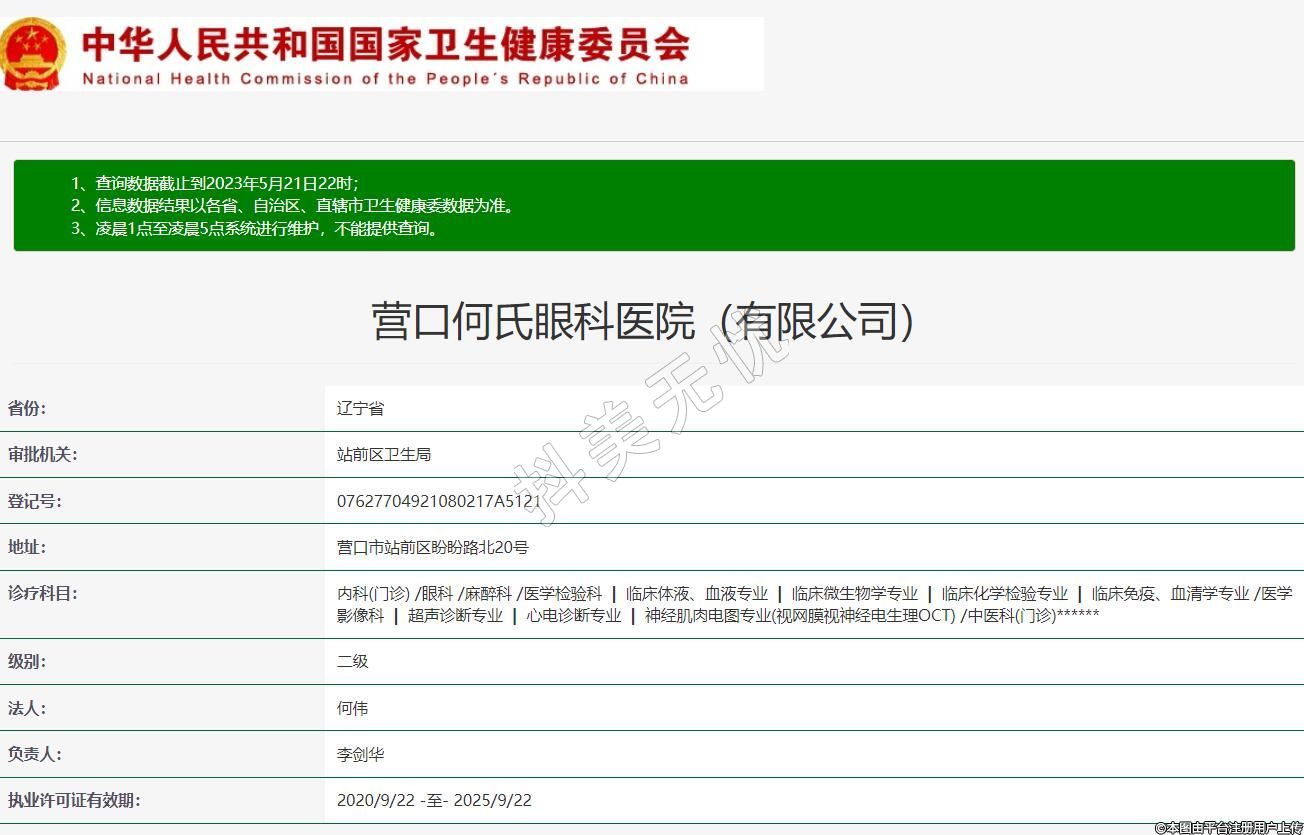
Task: Click the 诊疗科目 row label
Action: (43, 593)
